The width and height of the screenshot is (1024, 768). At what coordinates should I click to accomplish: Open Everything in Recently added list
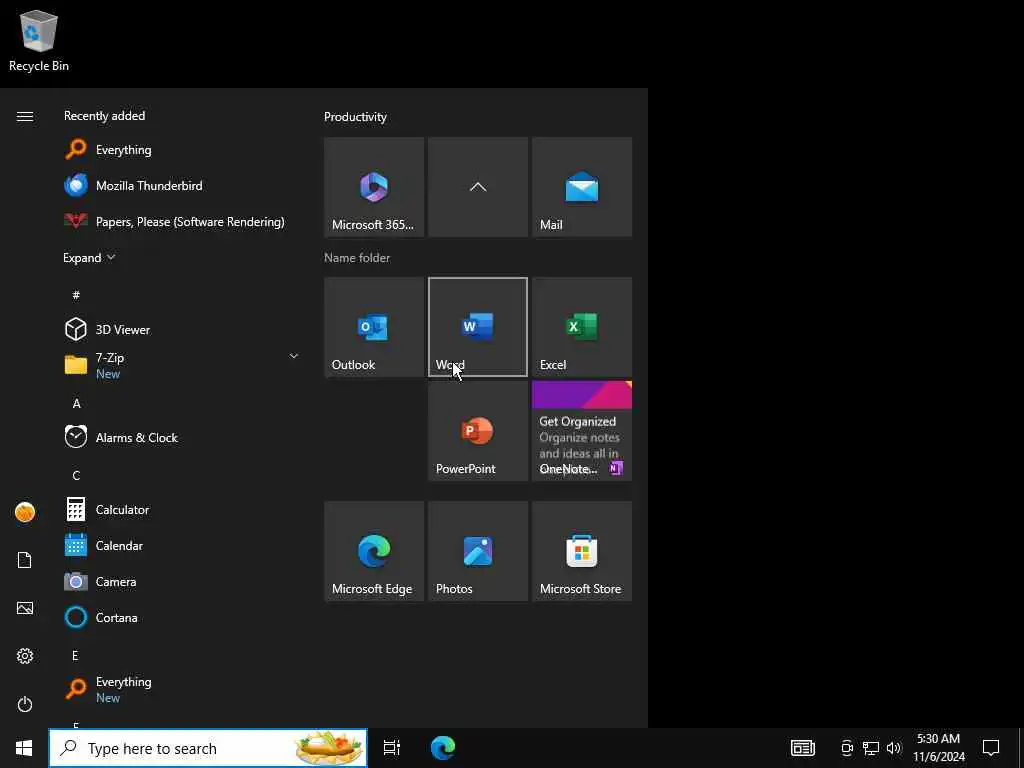[x=181, y=150]
